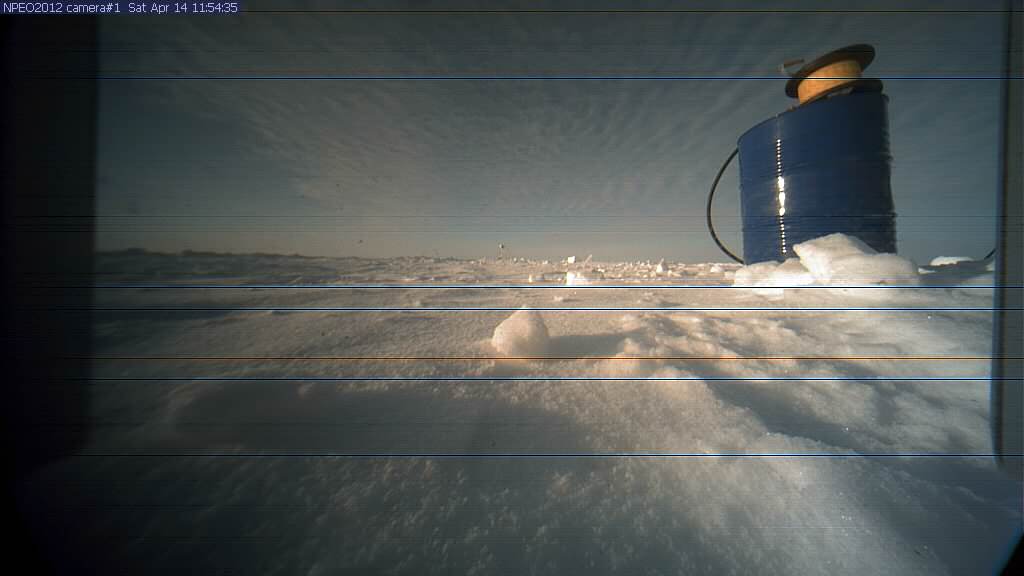
Task: Click the shadowed snow in the bottom foreground
Action: (400, 520)
